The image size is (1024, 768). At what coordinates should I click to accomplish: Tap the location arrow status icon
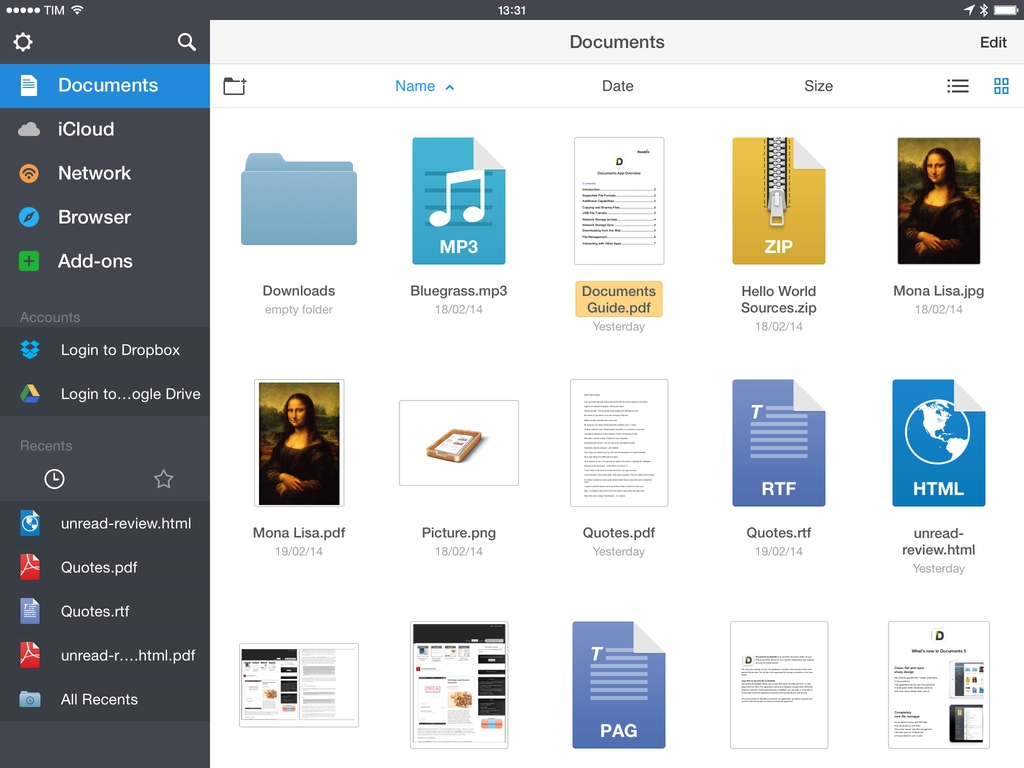tap(969, 10)
